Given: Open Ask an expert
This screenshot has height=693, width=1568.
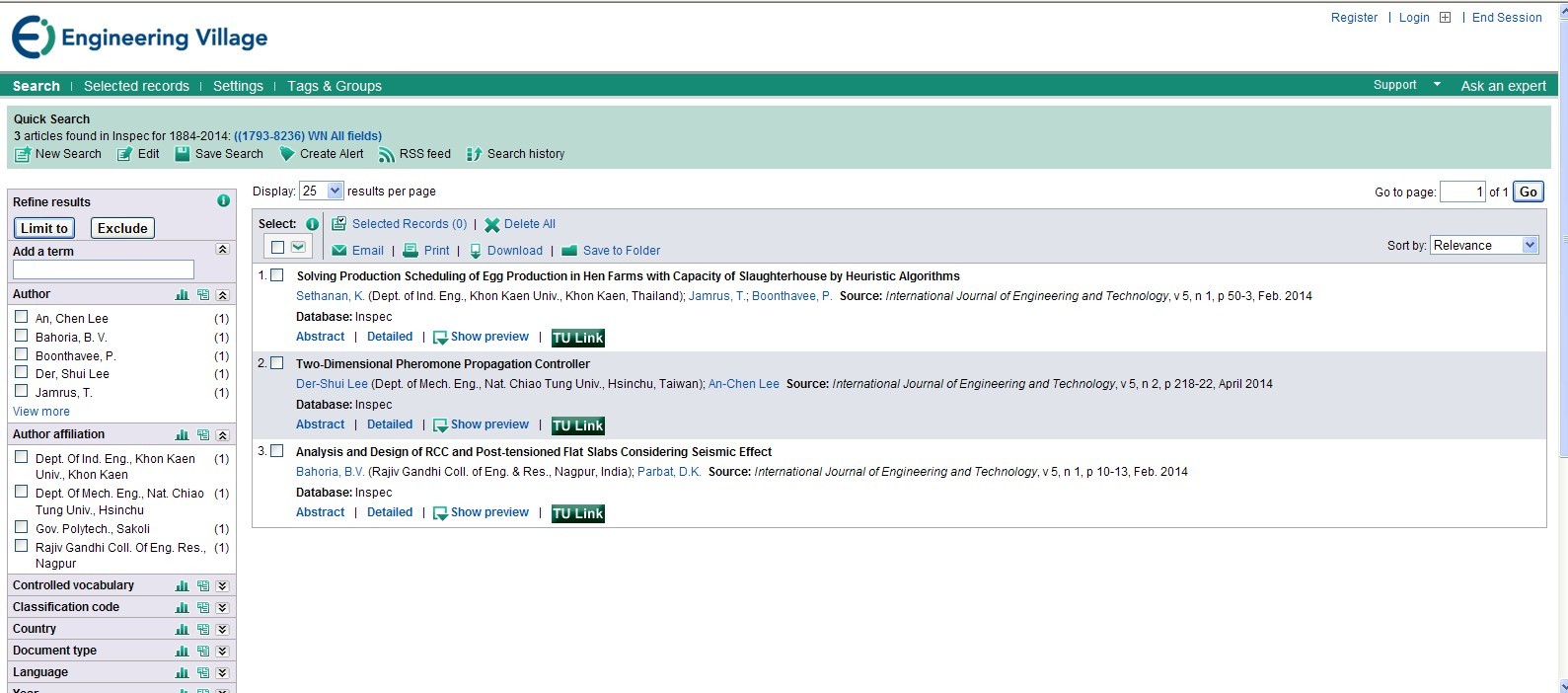Looking at the screenshot, I should coord(1503,86).
